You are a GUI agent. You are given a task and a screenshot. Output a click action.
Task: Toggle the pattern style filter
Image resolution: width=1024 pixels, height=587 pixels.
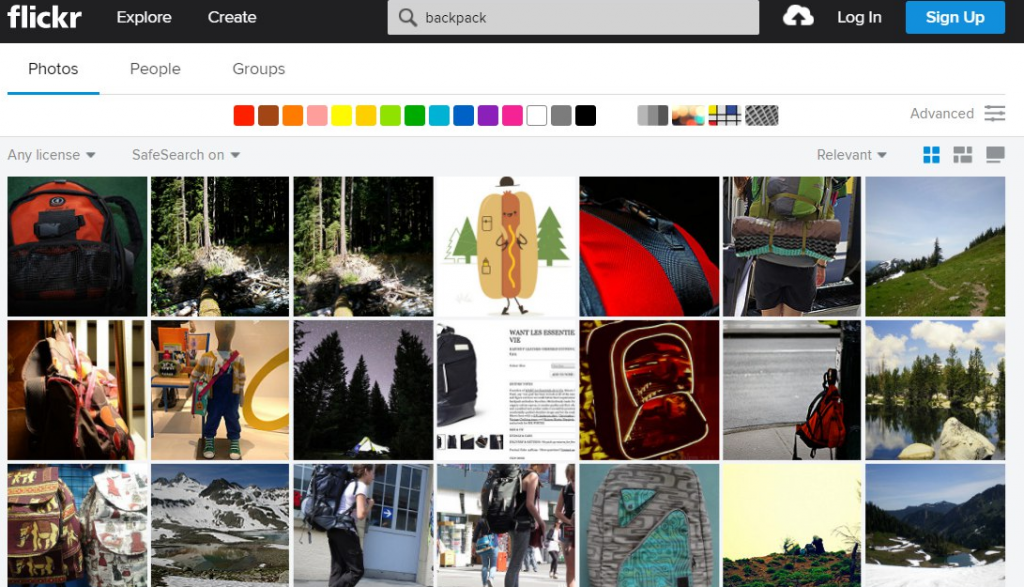coord(761,115)
